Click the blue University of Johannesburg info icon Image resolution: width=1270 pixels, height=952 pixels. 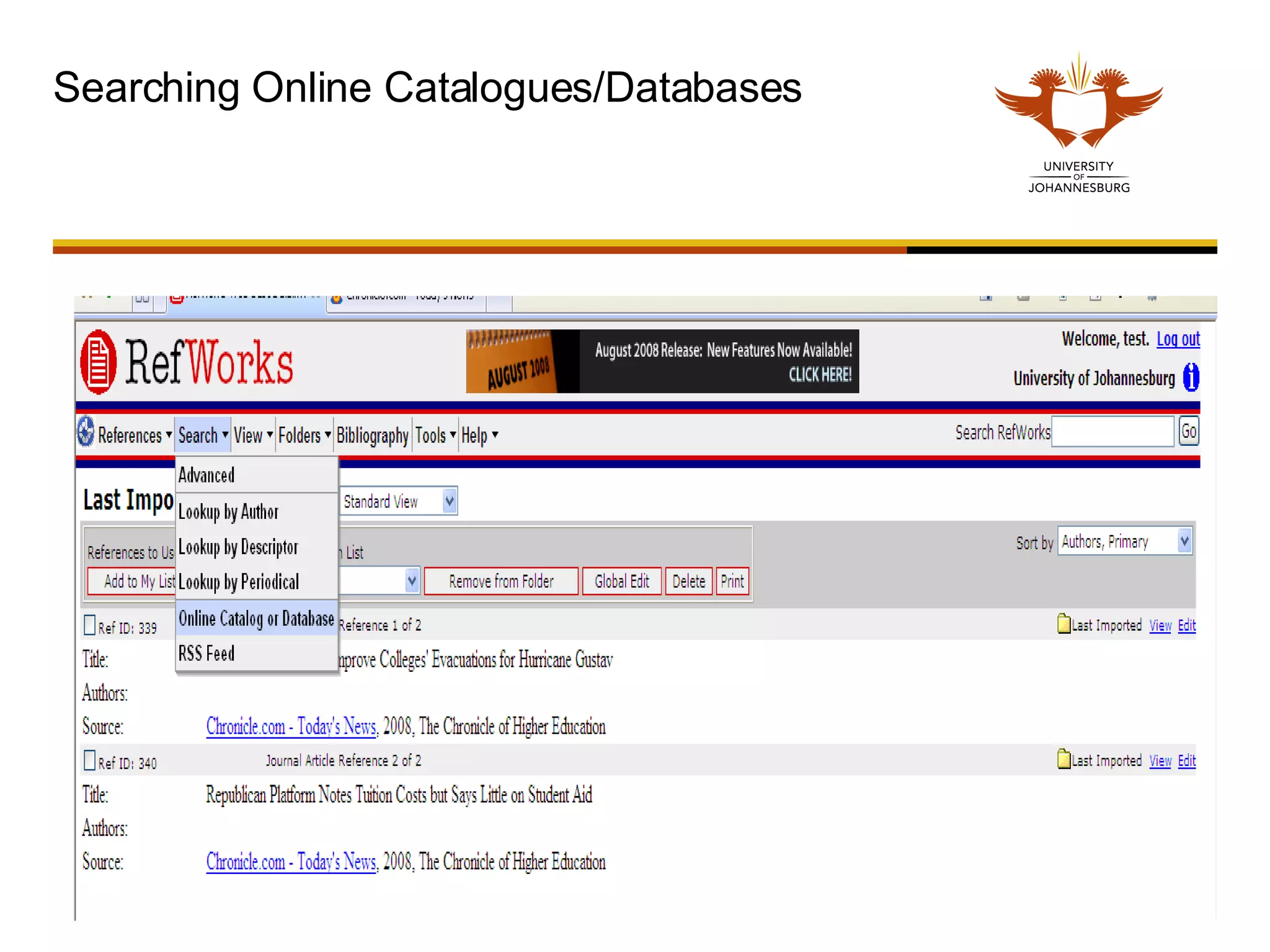(x=1191, y=377)
